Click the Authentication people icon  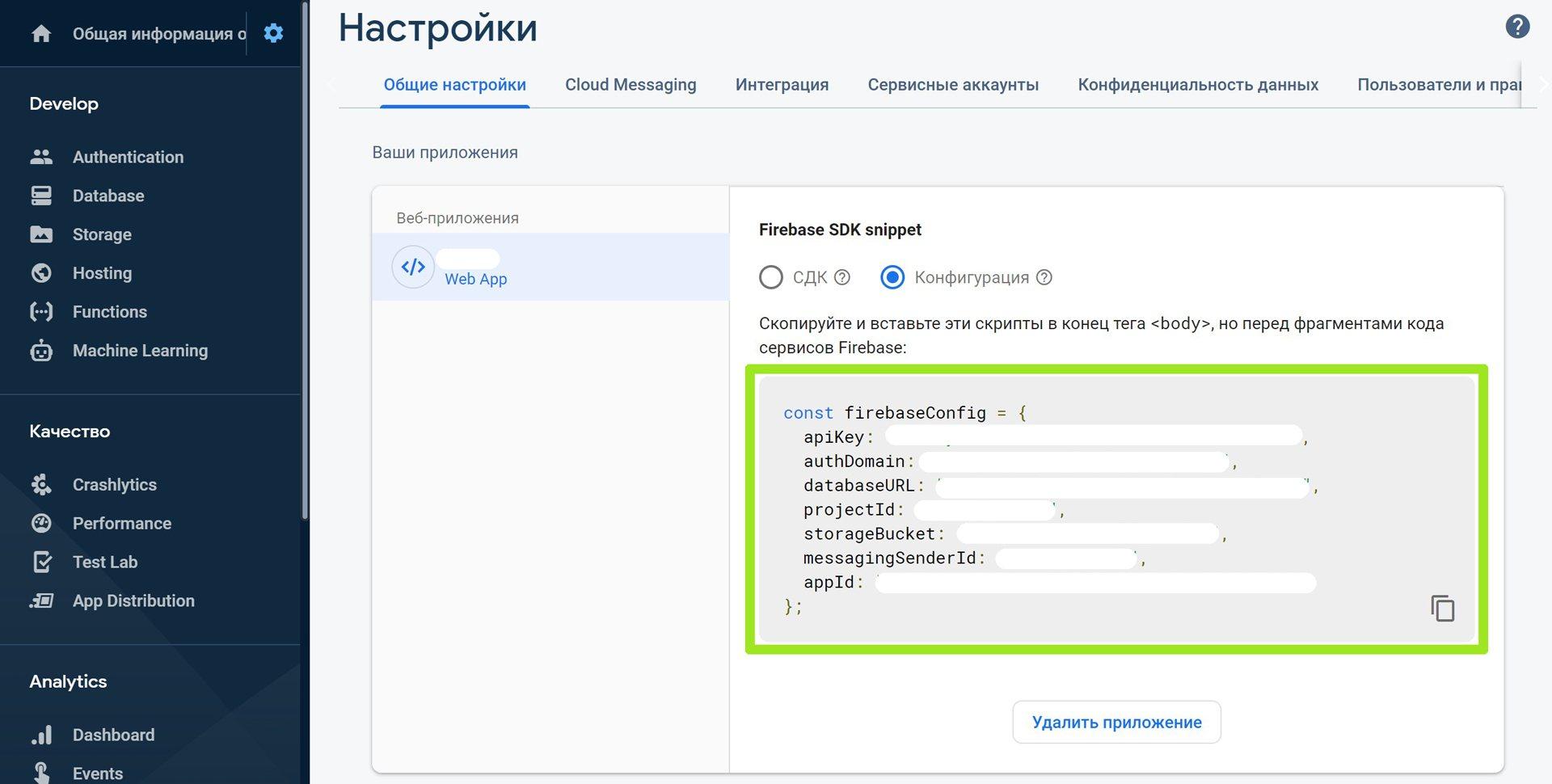41,157
